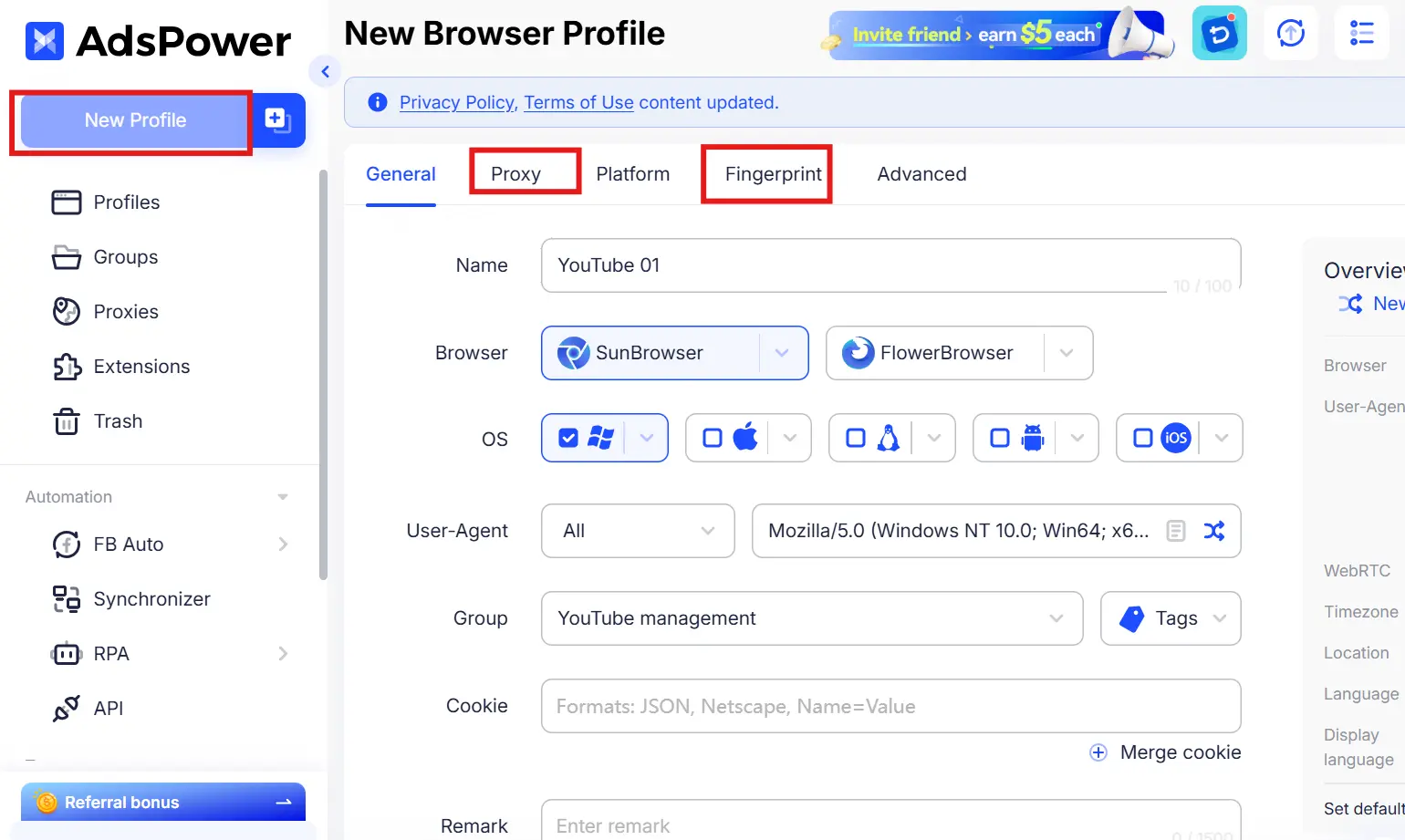This screenshot has width=1405, height=840.
Task: Open the Terms of Use link
Action: (578, 102)
